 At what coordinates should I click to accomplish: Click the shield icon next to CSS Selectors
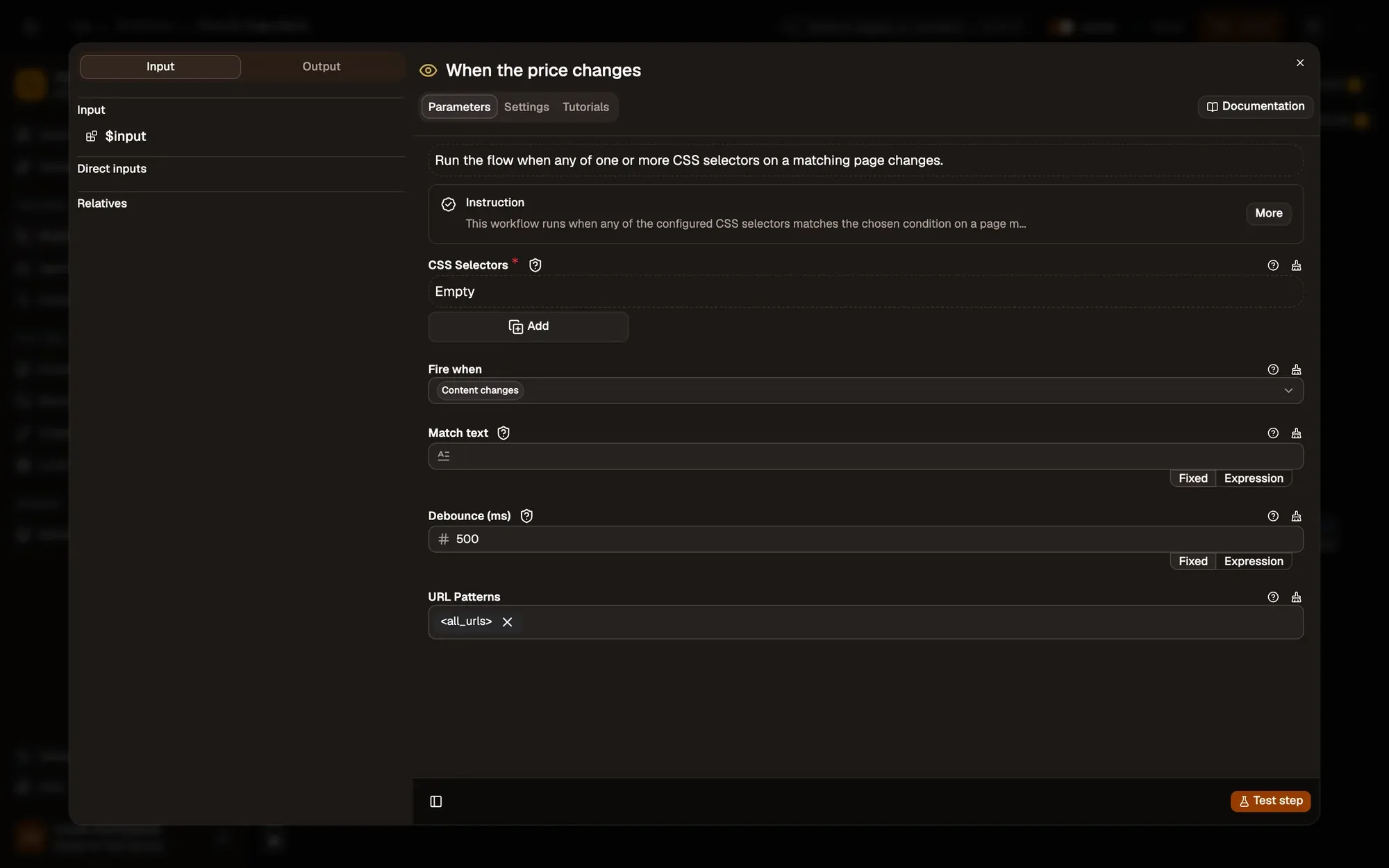(x=535, y=265)
